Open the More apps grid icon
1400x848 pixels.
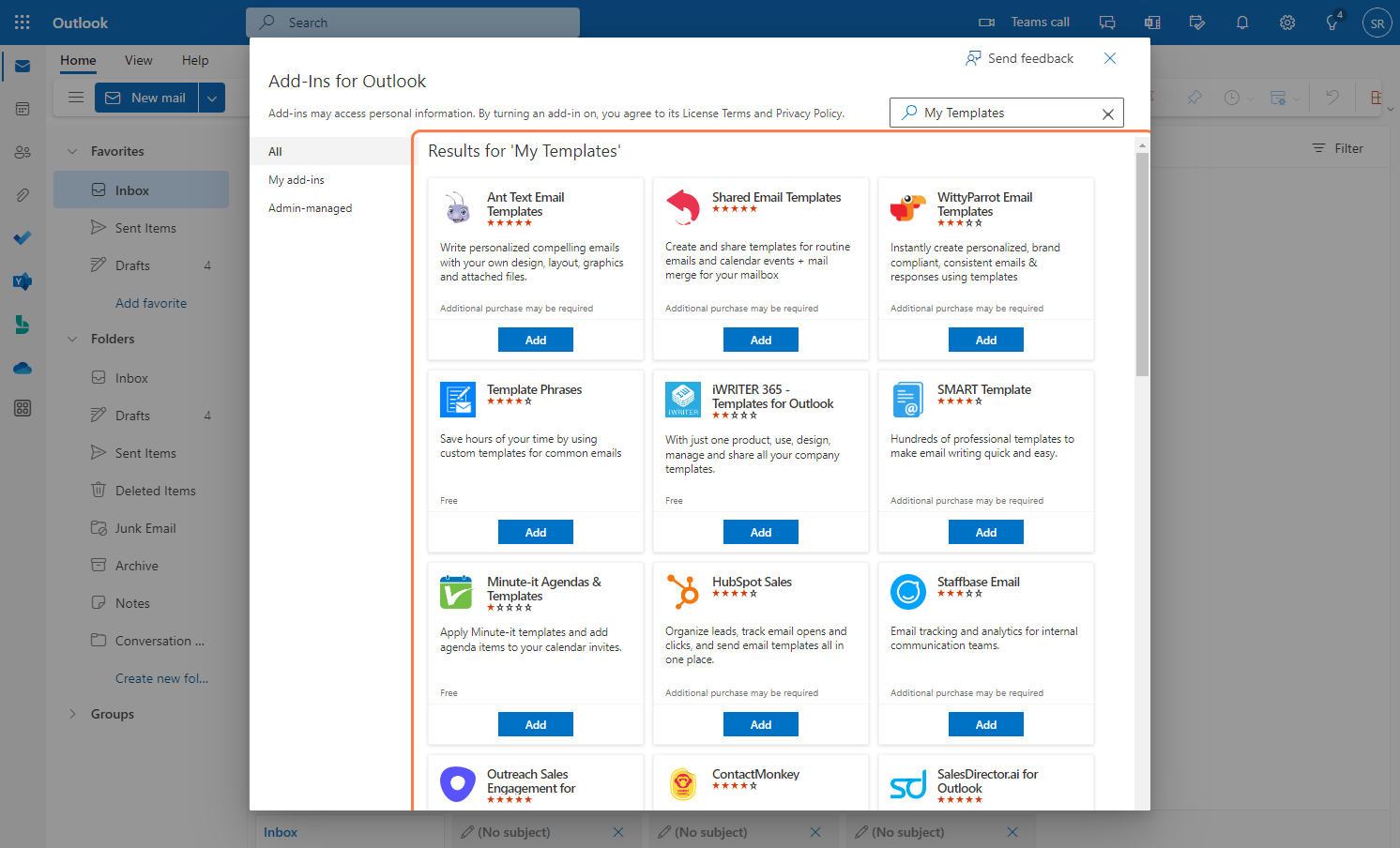click(x=23, y=408)
